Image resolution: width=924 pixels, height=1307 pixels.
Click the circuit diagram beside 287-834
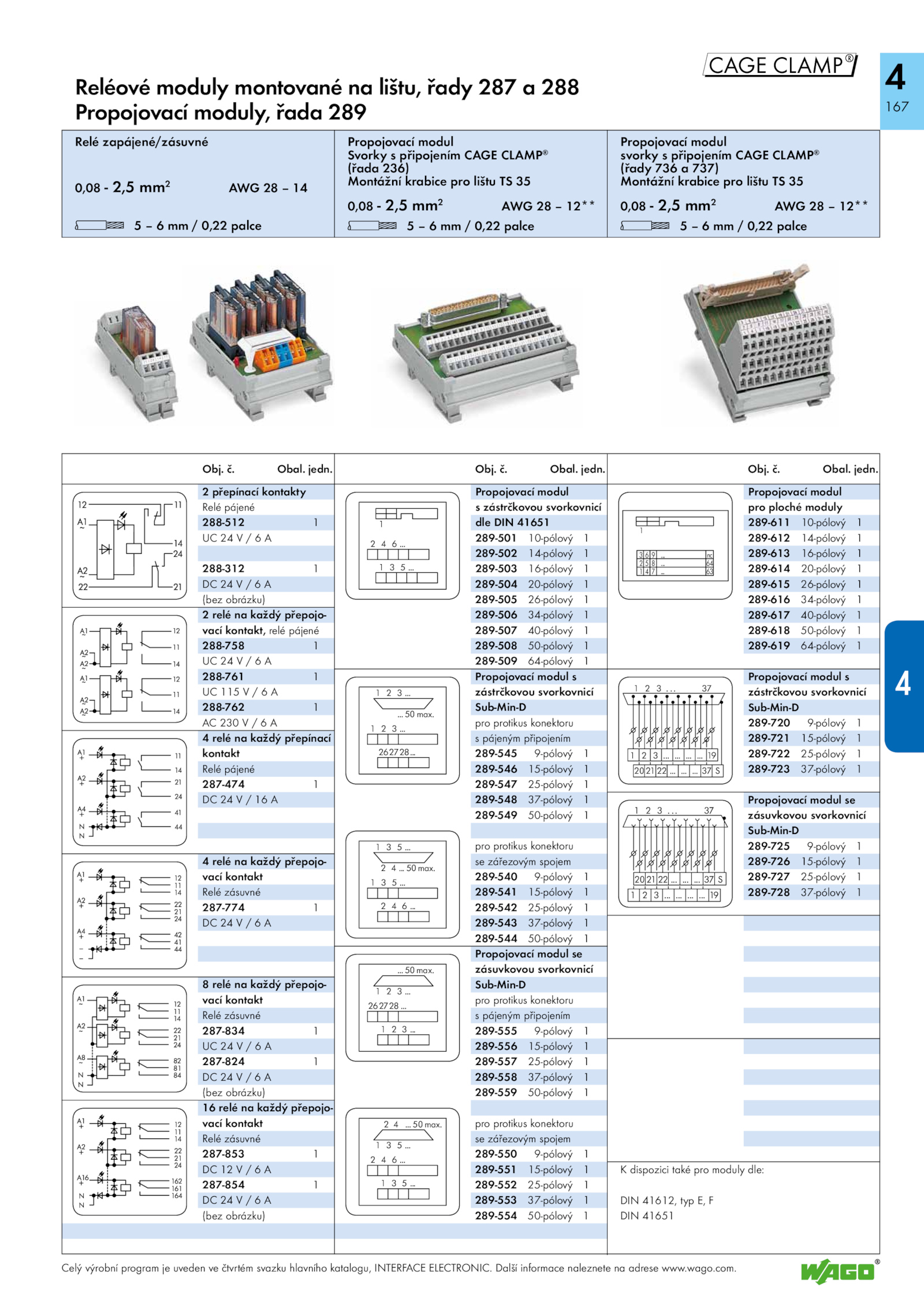click(130, 1039)
